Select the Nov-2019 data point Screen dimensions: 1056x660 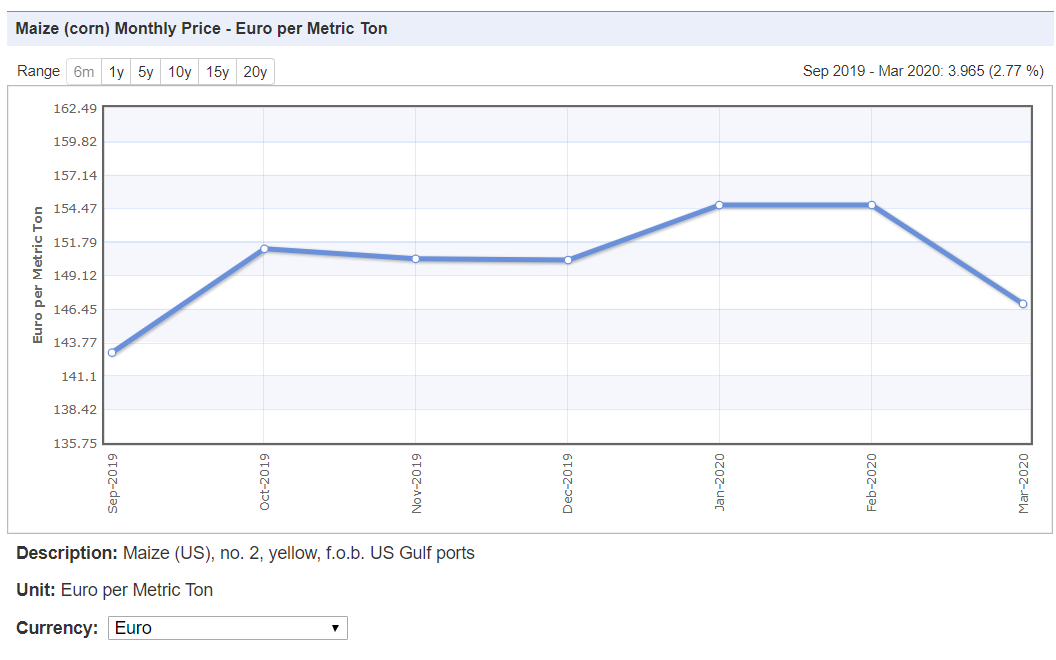pyautogui.click(x=416, y=259)
